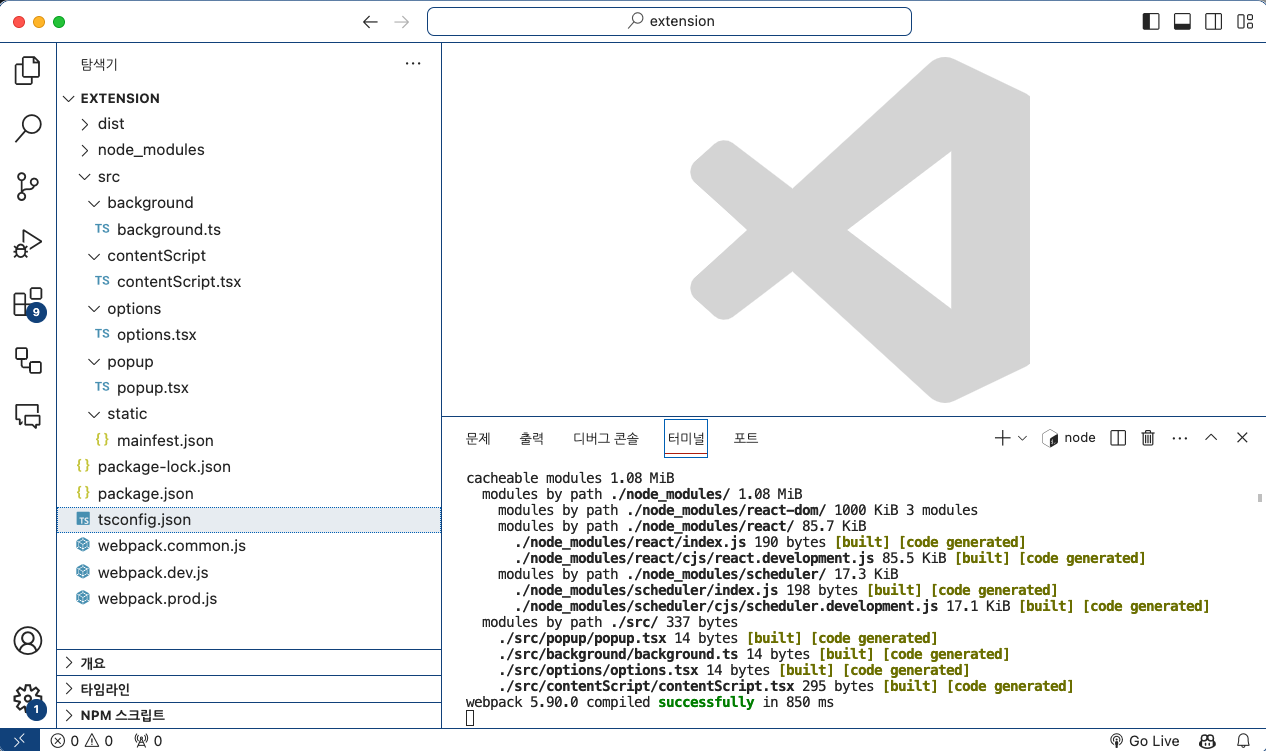Open the chat view icon in activity bar
This screenshot has height=751, width=1266.
28,416
